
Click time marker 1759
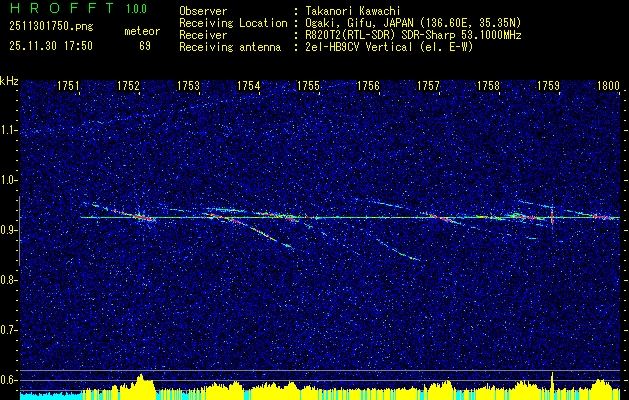548,86
